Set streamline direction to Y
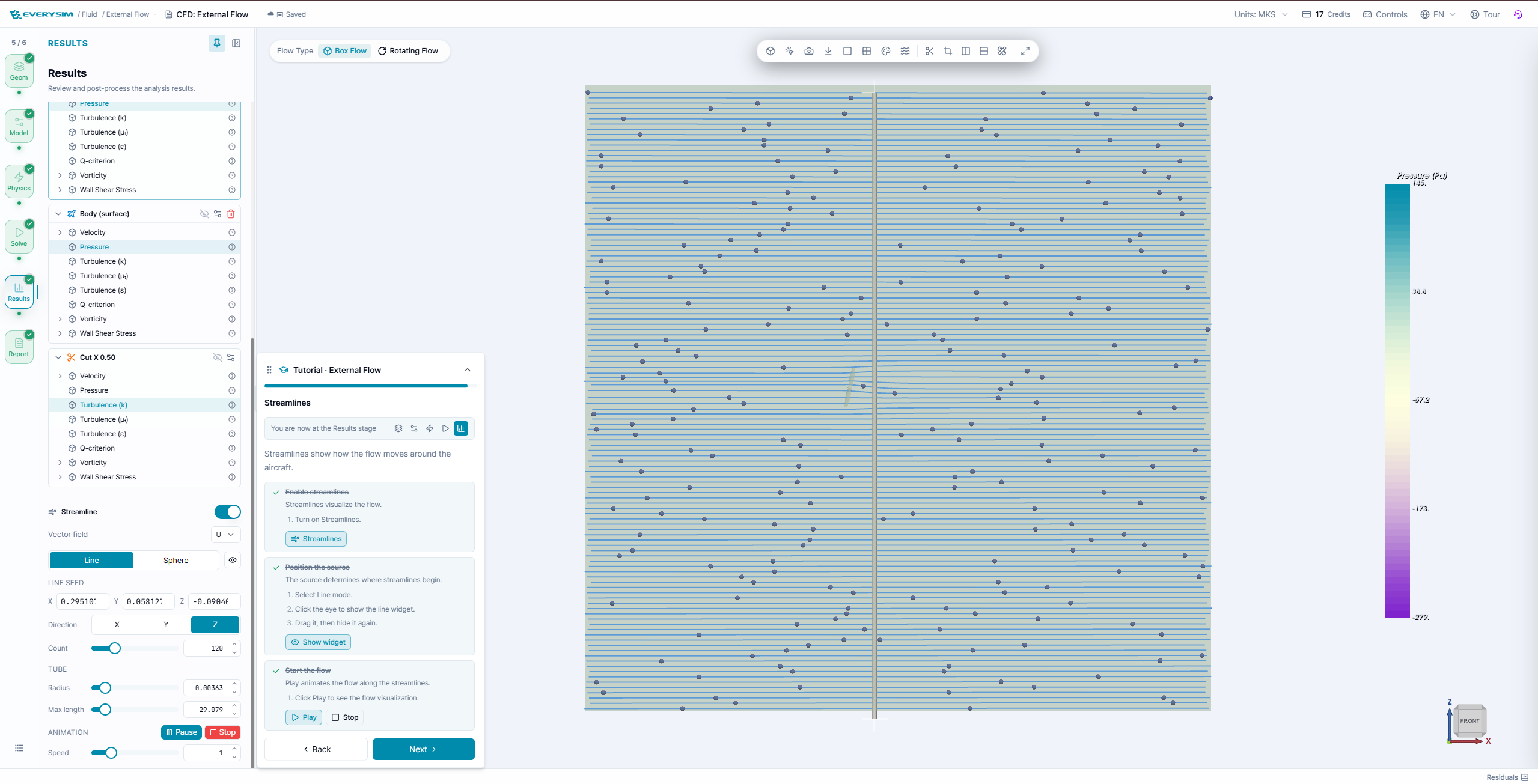 [166, 625]
